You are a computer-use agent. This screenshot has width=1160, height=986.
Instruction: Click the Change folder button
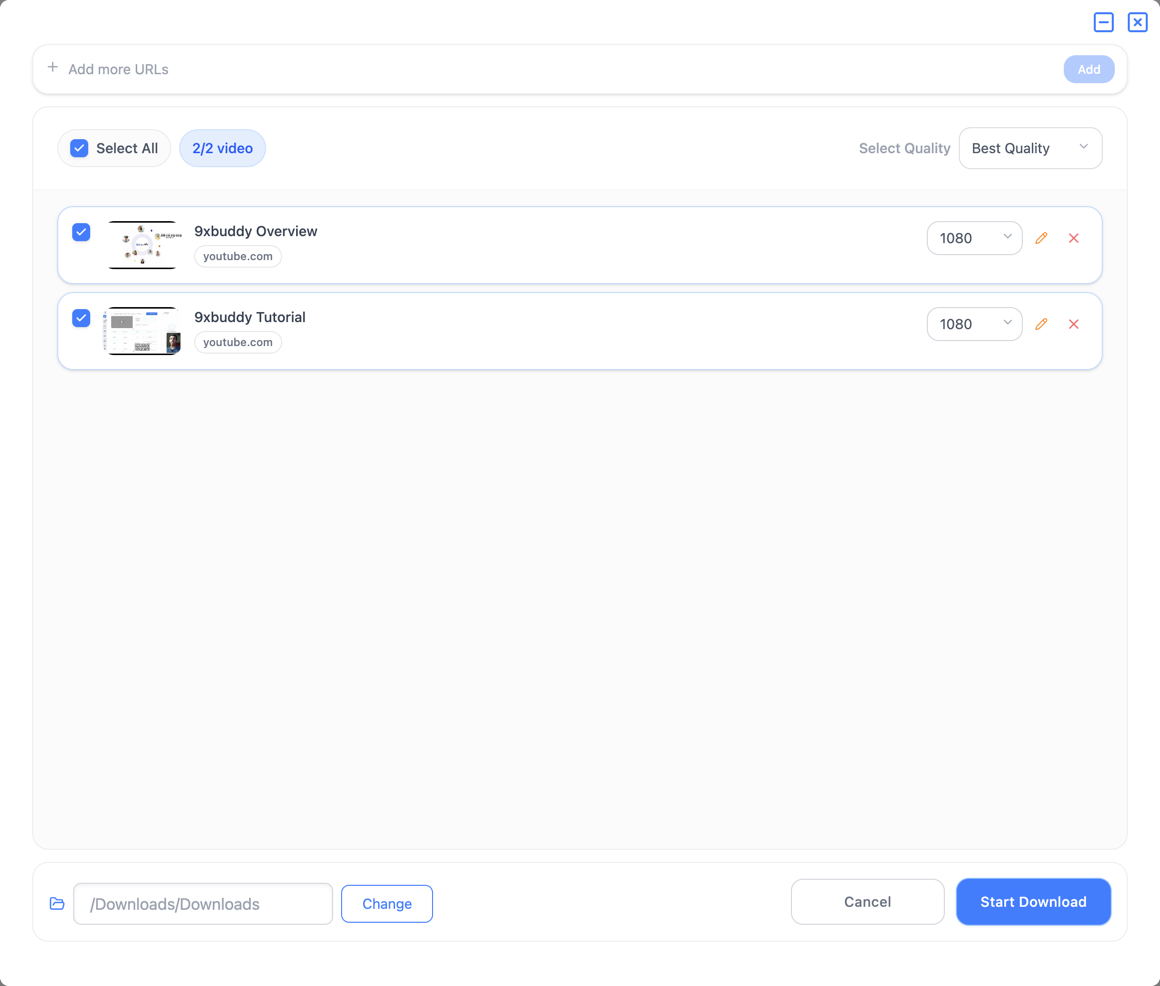pyautogui.click(x=387, y=903)
